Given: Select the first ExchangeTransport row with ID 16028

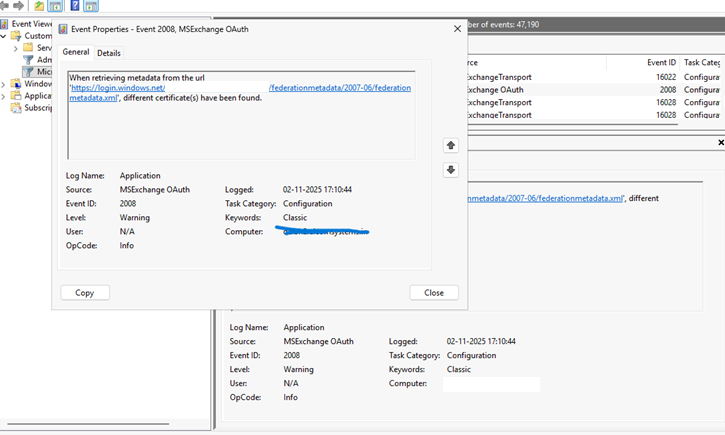Looking at the screenshot, I should click(596, 102).
